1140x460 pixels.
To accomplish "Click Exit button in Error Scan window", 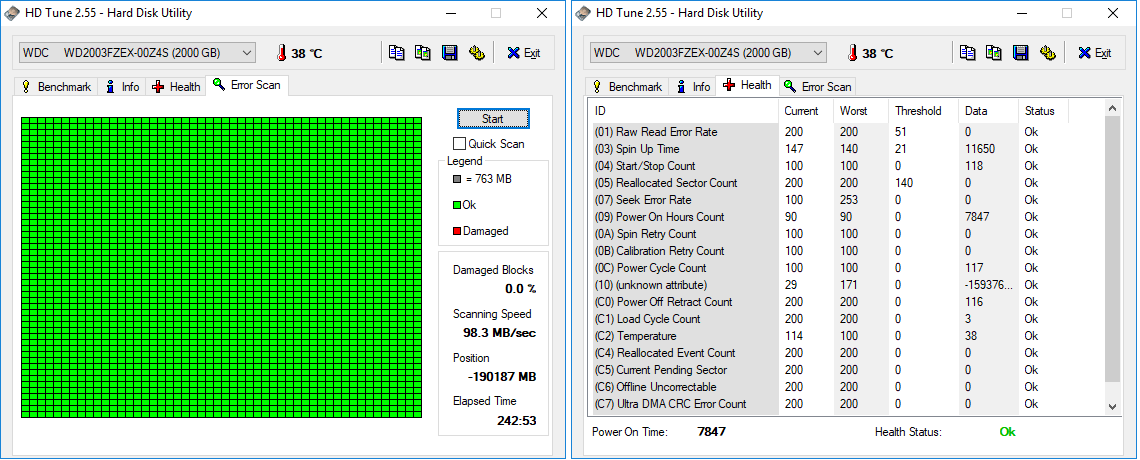I will click(523, 53).
